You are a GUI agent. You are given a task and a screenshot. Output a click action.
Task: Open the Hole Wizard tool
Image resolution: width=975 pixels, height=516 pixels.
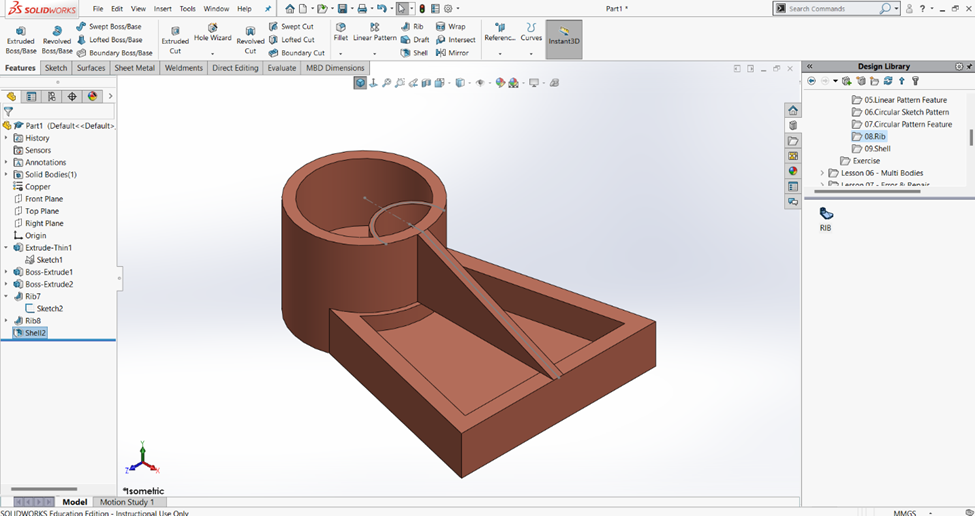click(x=213, y=33)
